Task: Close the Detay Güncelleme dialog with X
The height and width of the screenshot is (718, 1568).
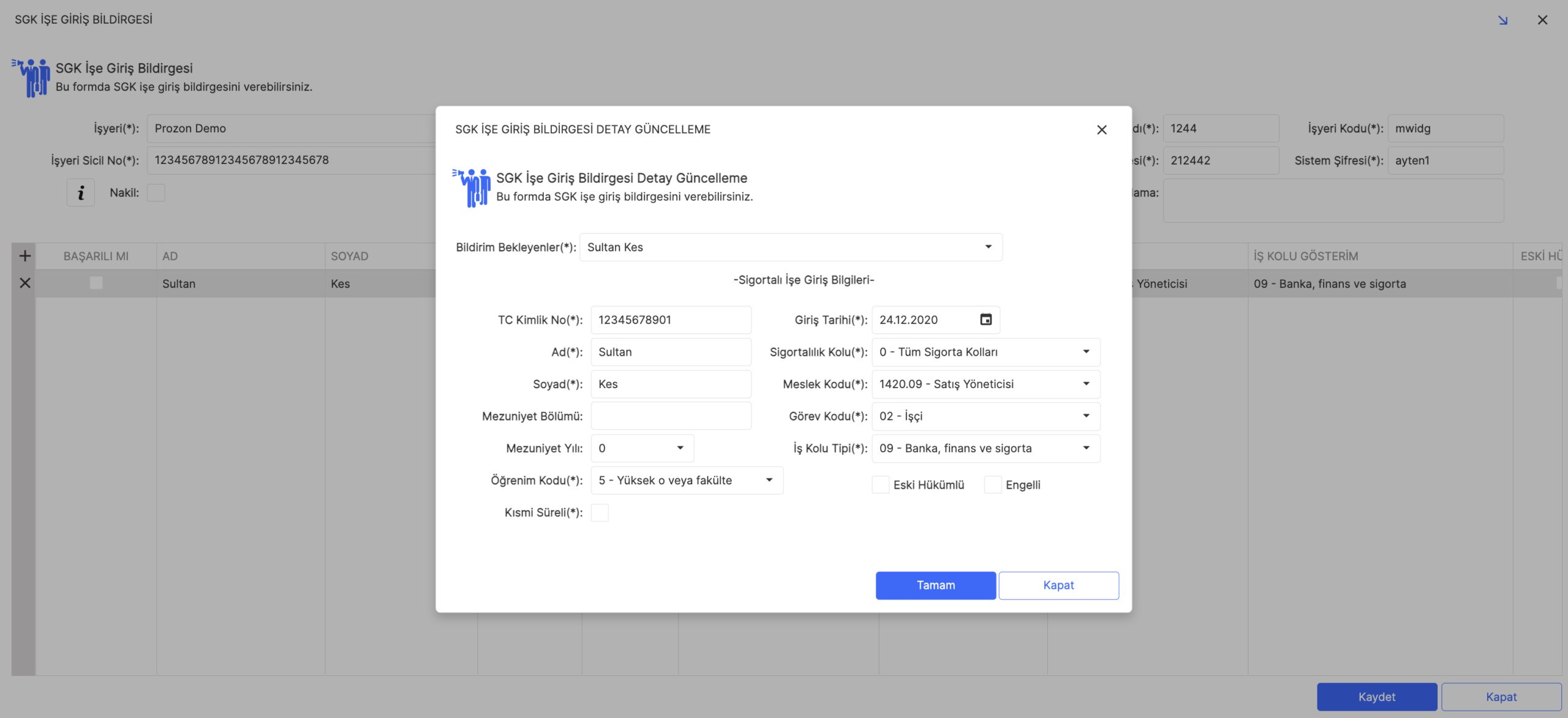Action: tap(1101, 130)
